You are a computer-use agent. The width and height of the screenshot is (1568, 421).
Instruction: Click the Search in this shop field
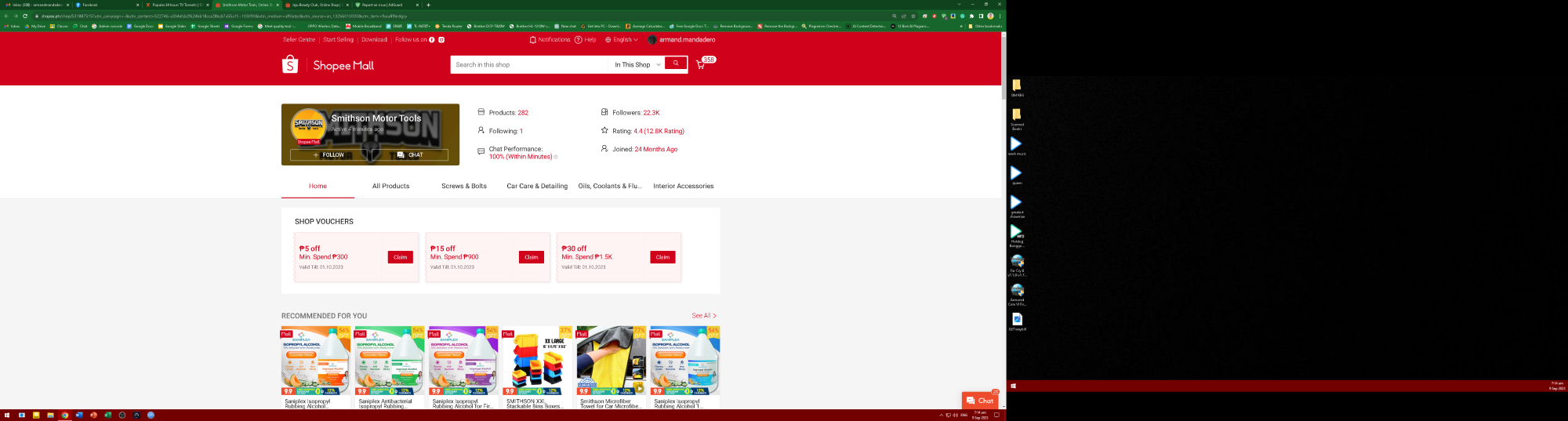(x=529, y=64)
